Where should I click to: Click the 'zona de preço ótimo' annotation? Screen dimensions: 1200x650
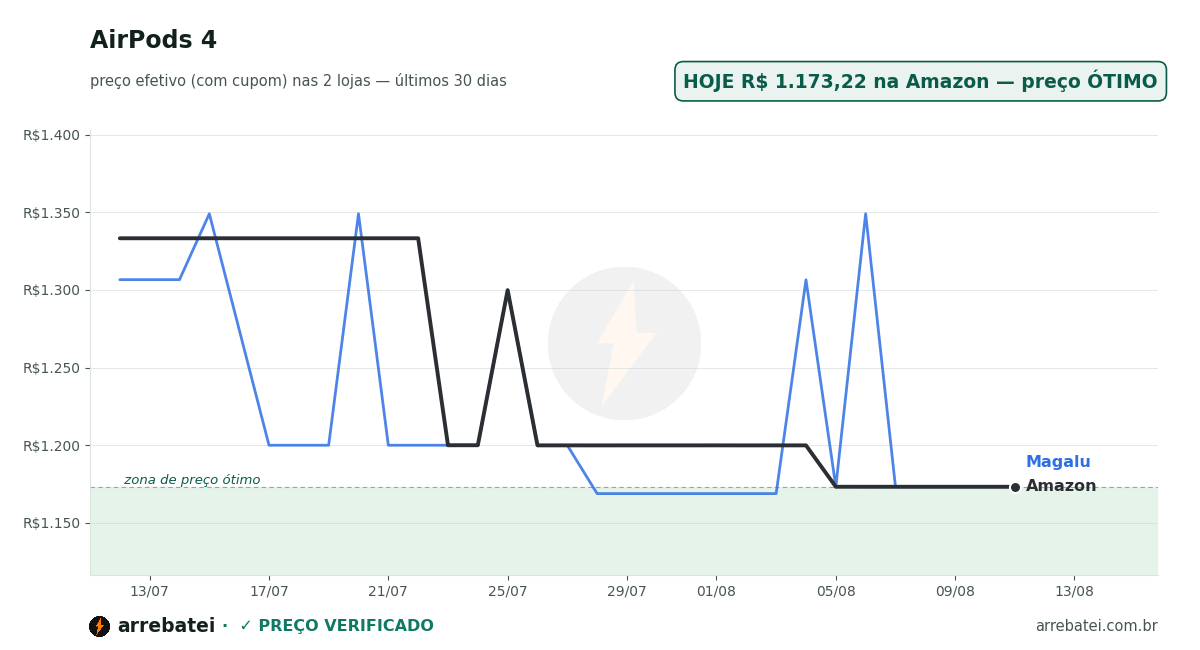point(192,480)
